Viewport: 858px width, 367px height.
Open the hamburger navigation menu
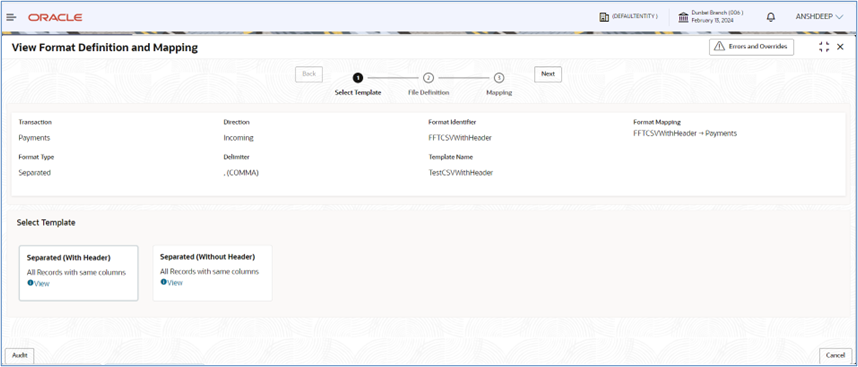[11, 18]
